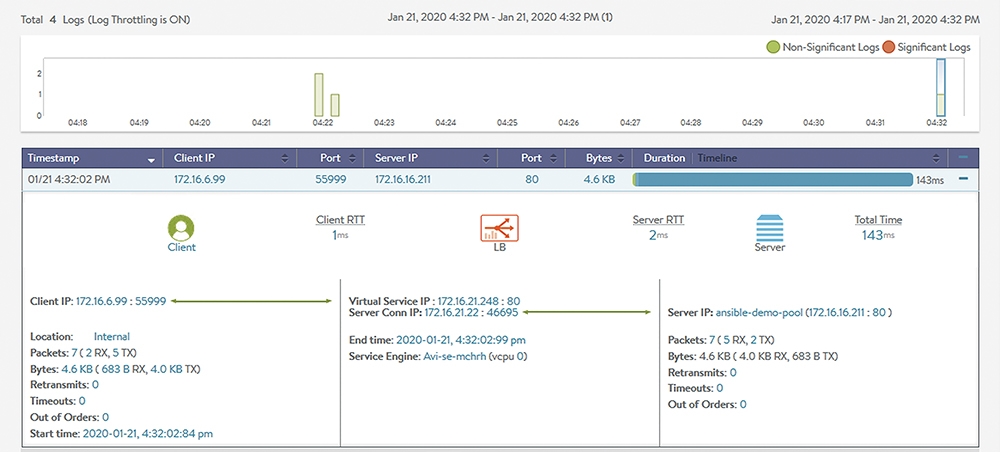The image size is (1000, 452).
Task: Click server IP 172.16.16.211 in row
Action: [x=403, y=180]
